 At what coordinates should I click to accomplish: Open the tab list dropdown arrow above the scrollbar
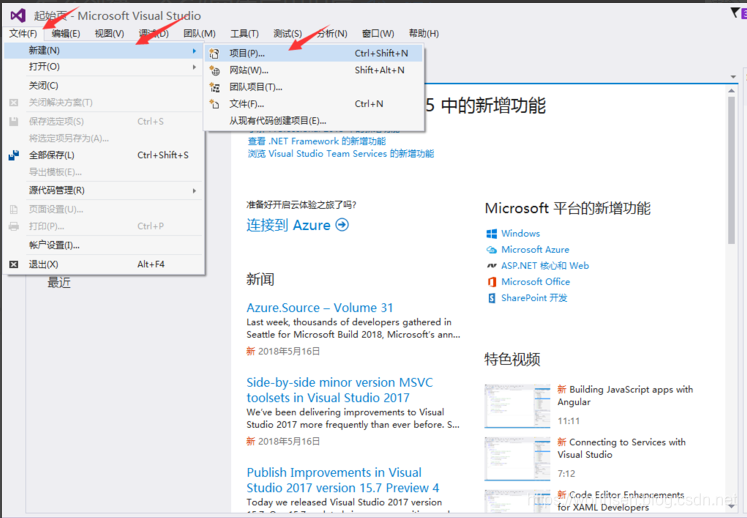coord(733,77)
